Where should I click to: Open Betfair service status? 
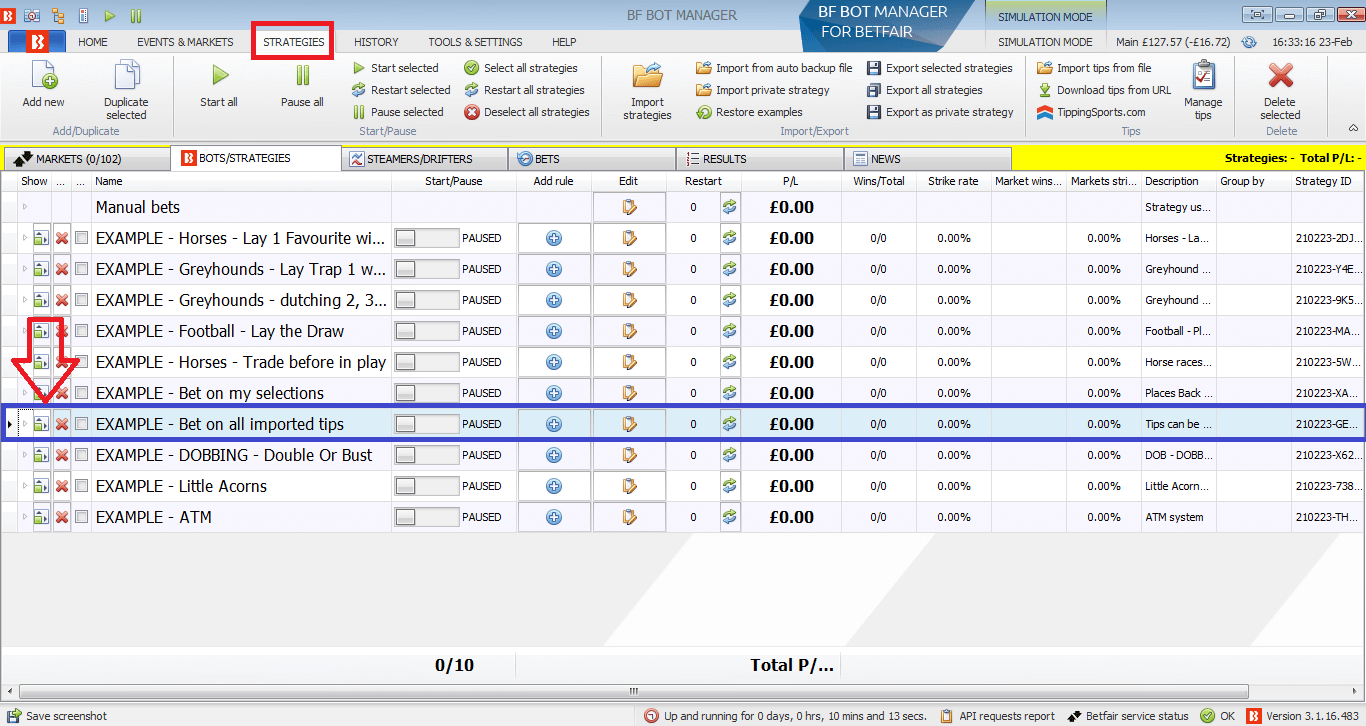click(1128, 716)
